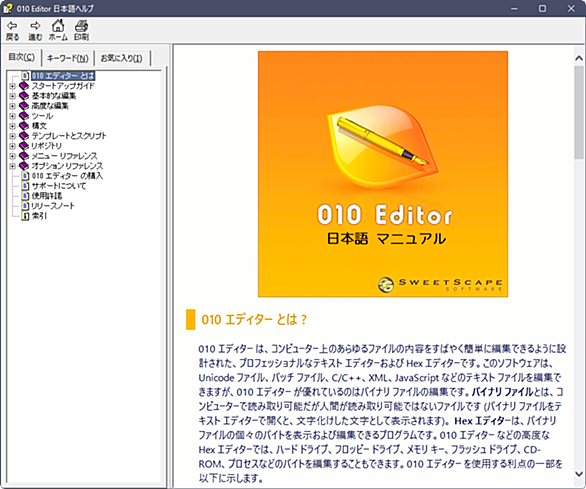
Task: Click the content pane scroll up arrow
Action: [579, 58]
